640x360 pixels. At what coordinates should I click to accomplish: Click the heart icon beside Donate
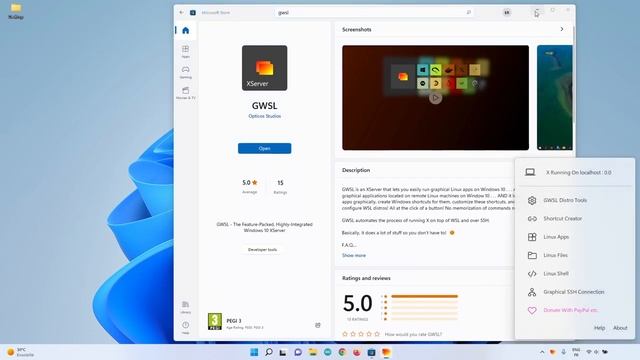tap(532, 310)
